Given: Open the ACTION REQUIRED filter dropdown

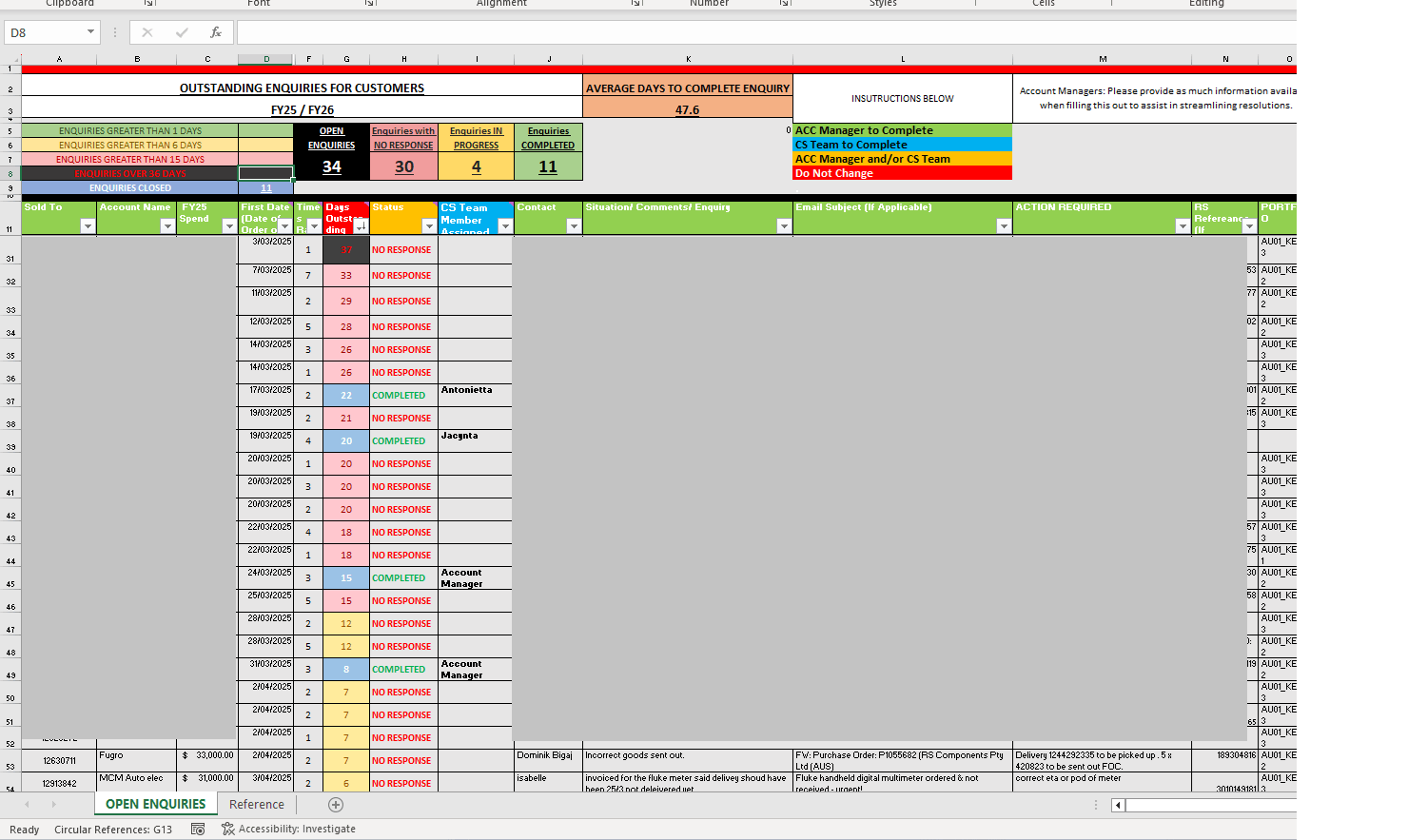Looking at the screenshot, I should click(1183, 226).
